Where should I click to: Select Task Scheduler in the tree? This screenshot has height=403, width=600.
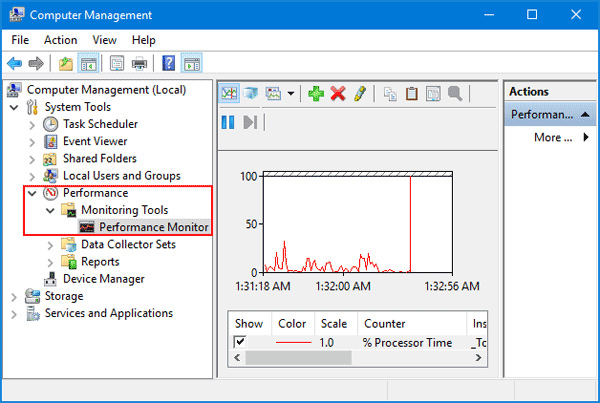point(100,124)
